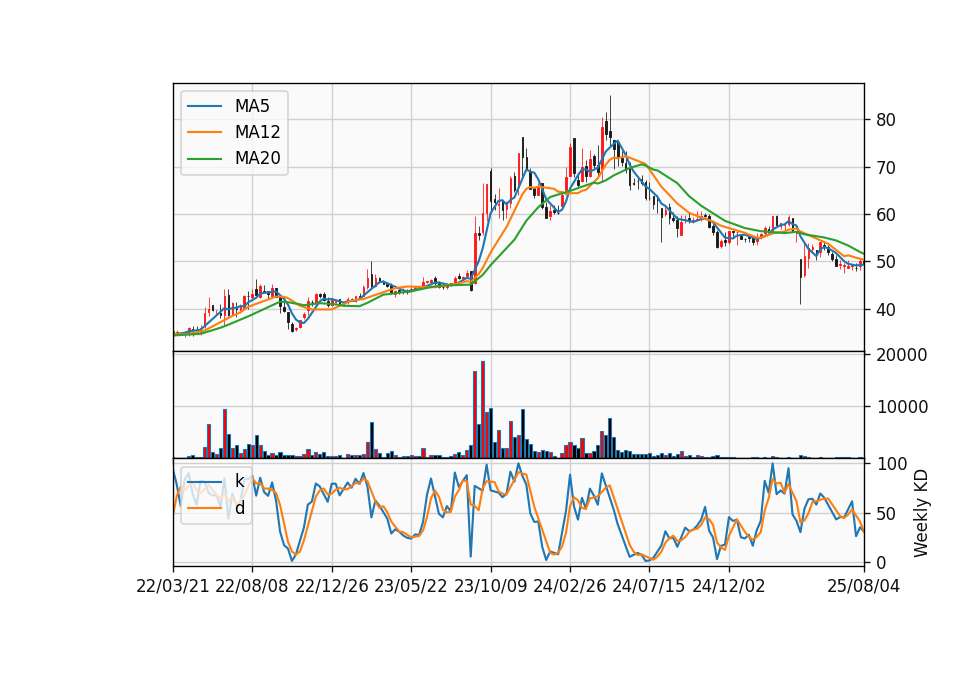Select the 23/05/22 date label
Image resolution: width=960 pixels, height=690 pixels.
pos(411,586)
